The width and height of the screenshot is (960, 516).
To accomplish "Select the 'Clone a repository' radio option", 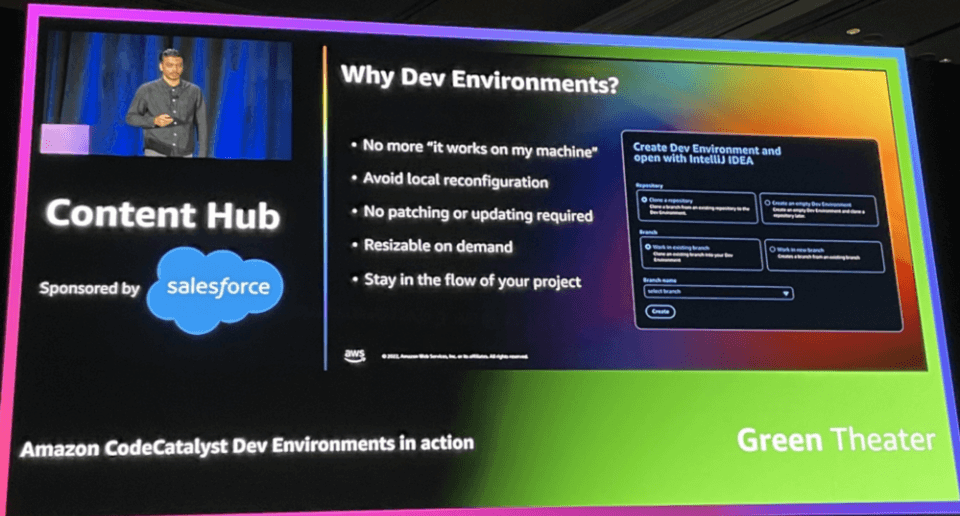I will click(x=644, y=200).
